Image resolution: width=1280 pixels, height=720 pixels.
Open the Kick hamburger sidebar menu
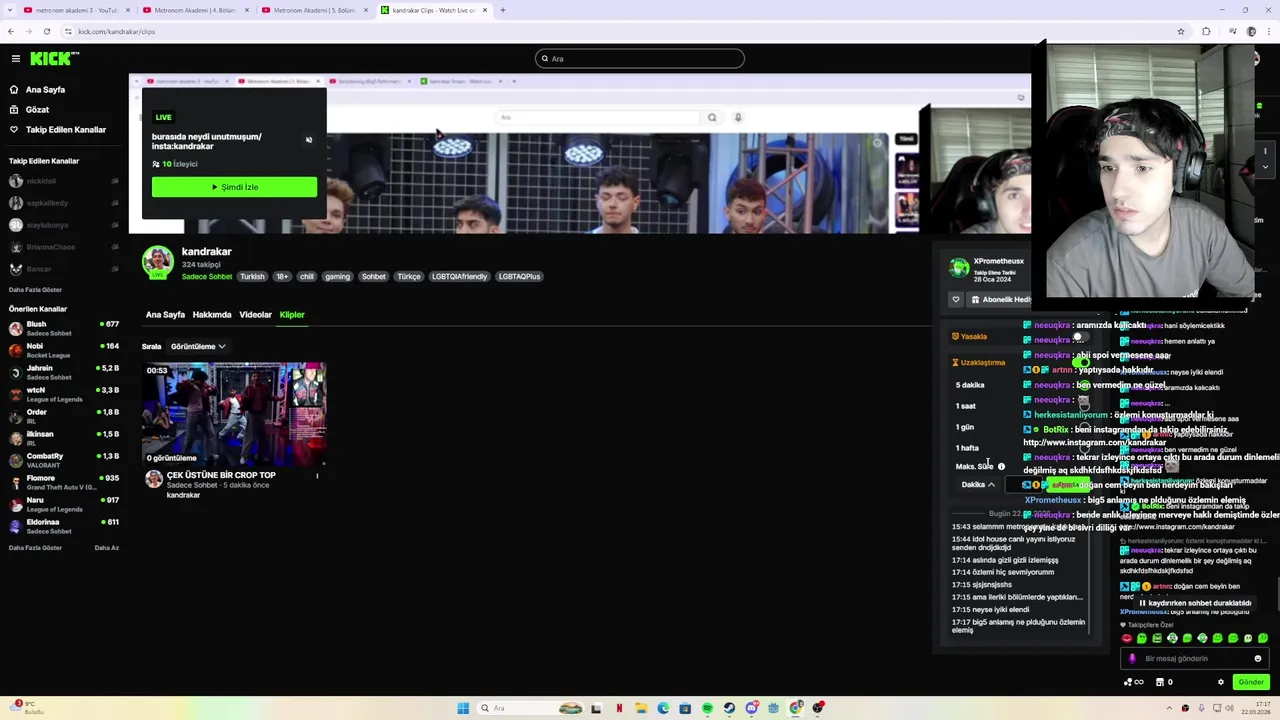[x=15, y=58]
